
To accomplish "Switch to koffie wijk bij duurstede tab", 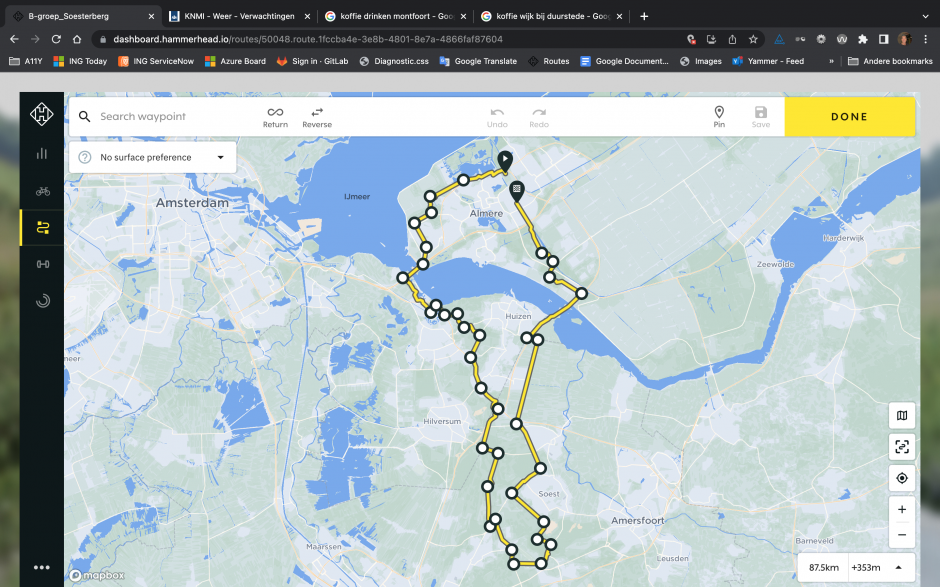I will pos(551,16).
